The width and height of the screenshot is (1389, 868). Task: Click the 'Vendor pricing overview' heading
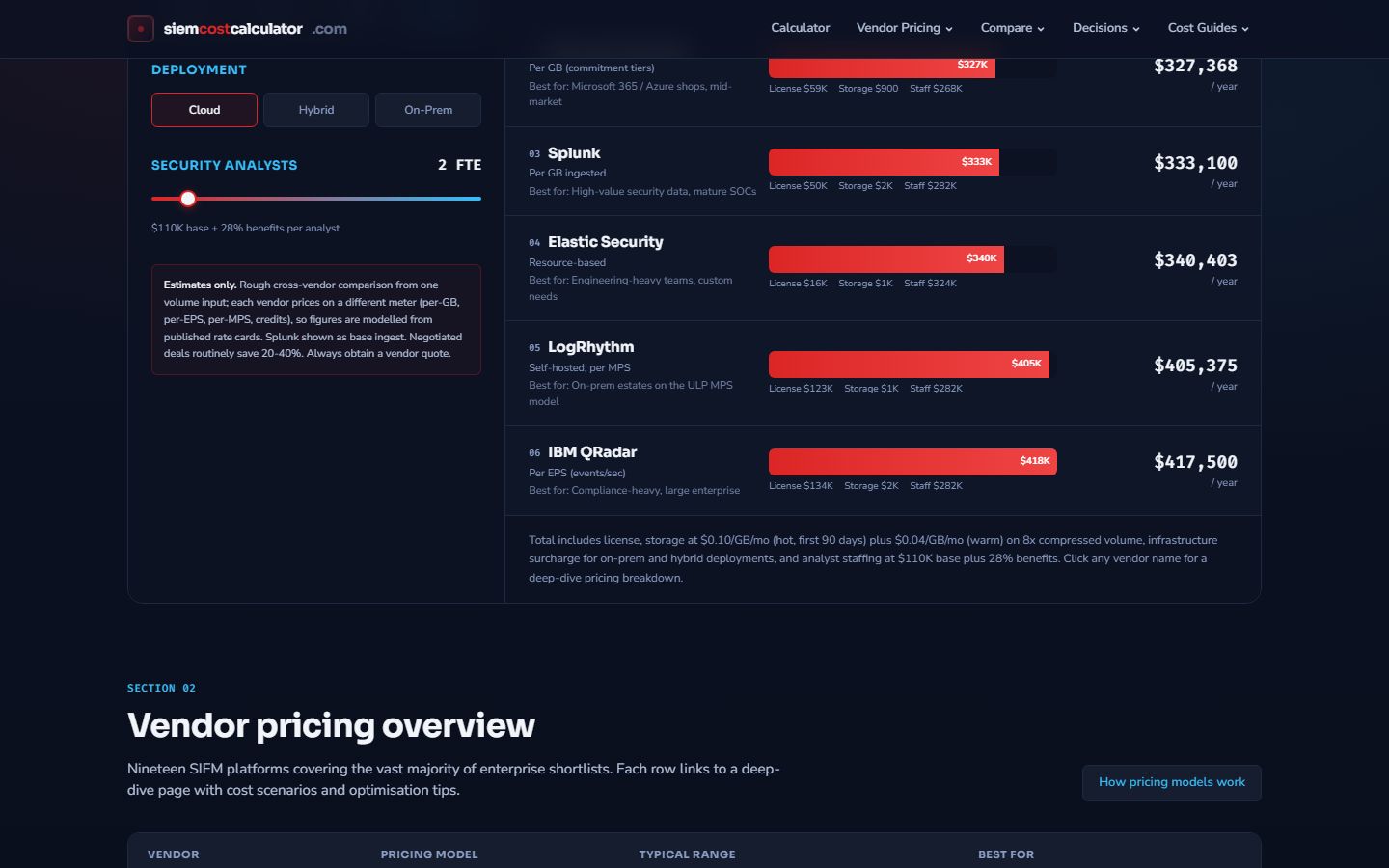pyautogui.click(x=331, y=725)
